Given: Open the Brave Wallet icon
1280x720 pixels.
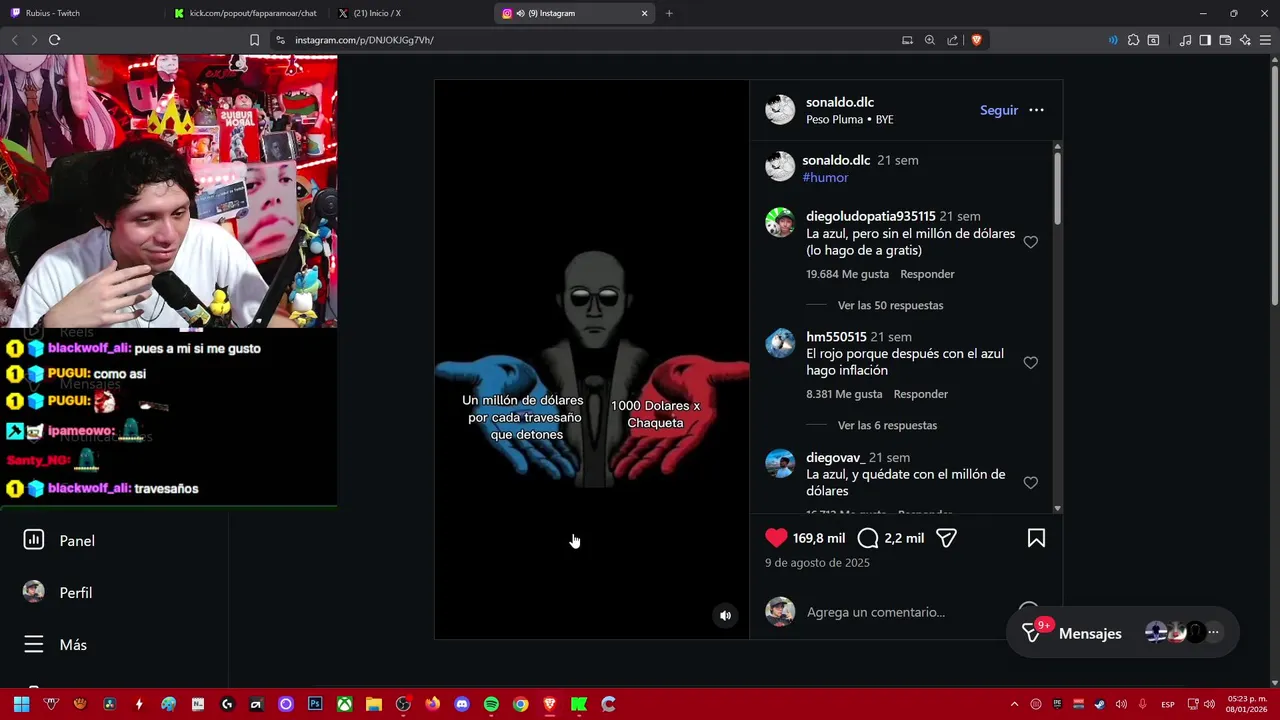Looking at the screenshot, I should 1225,40.
